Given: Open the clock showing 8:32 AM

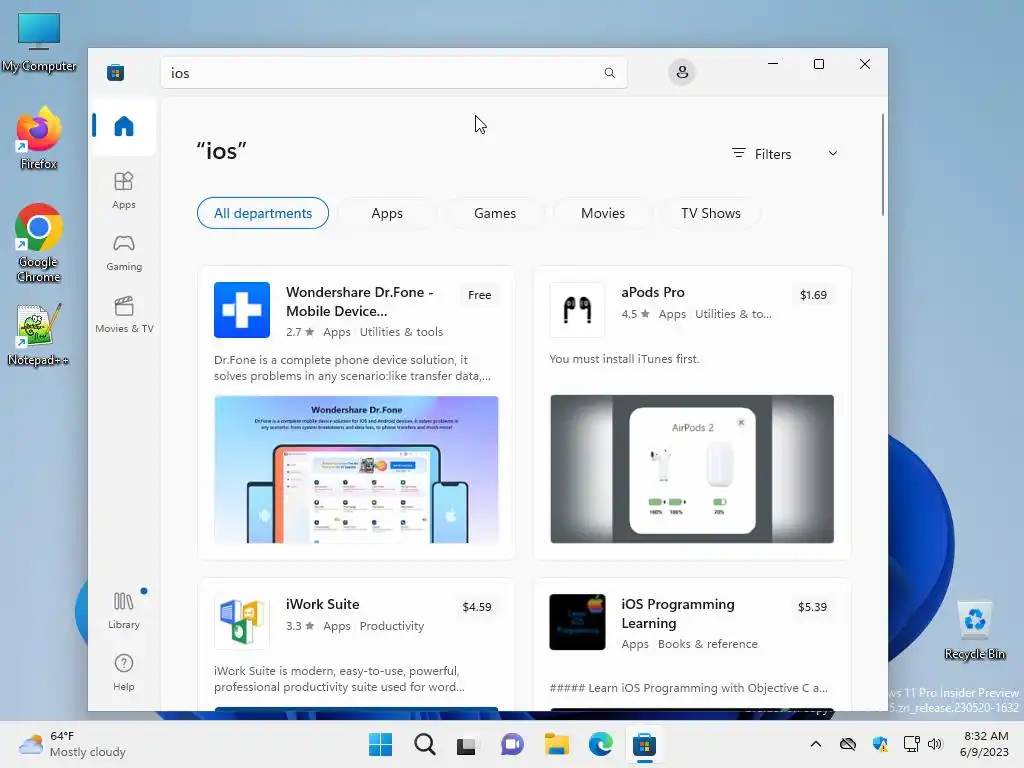Looking at the screenshot, I should coord(984,744).
